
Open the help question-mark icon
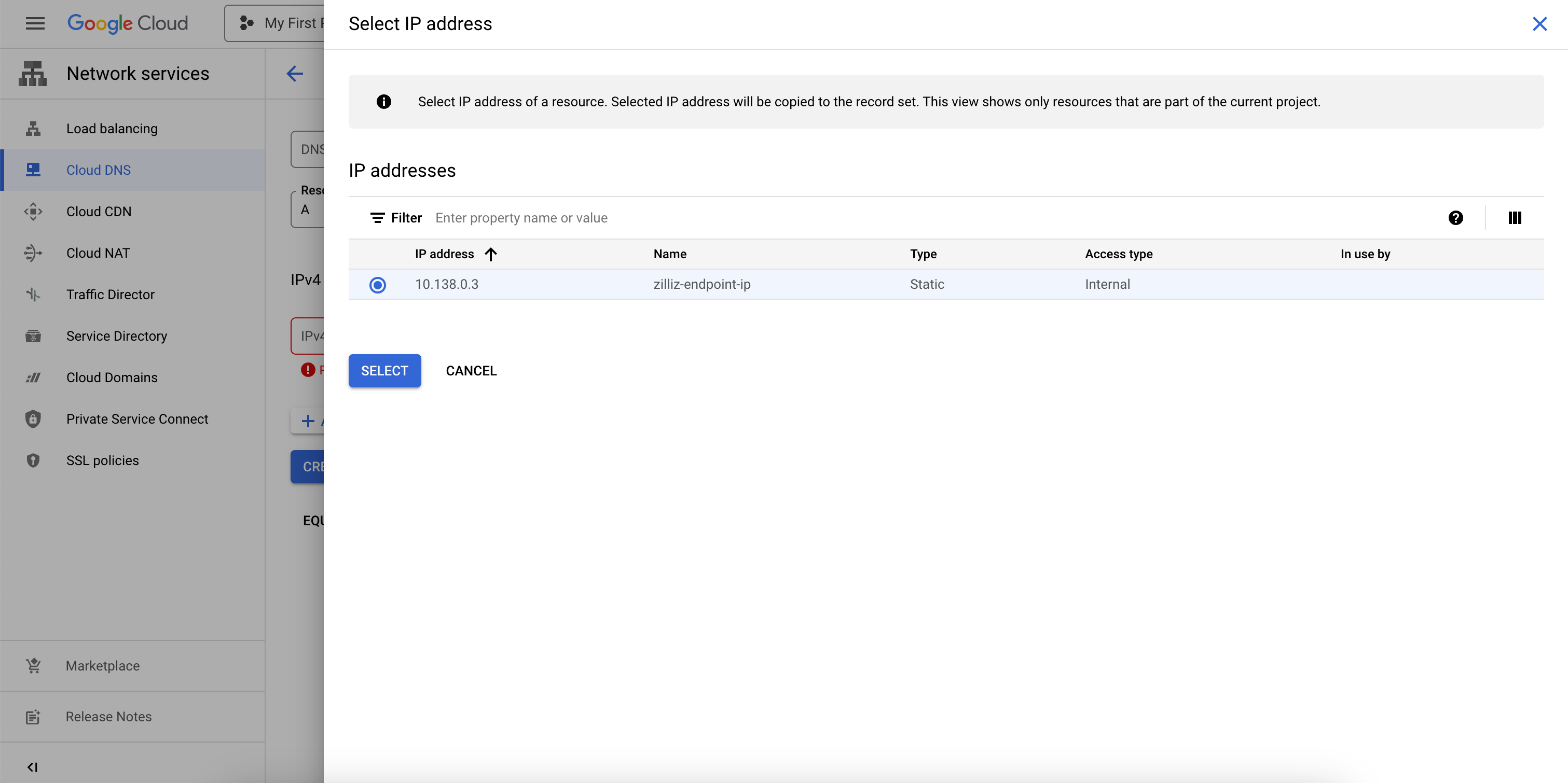pos(1455,218)
